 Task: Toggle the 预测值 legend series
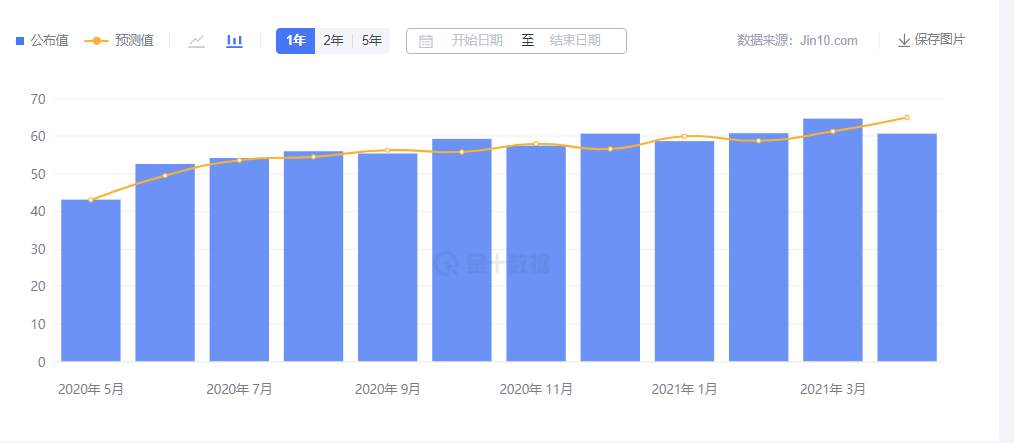click(119, 41)
